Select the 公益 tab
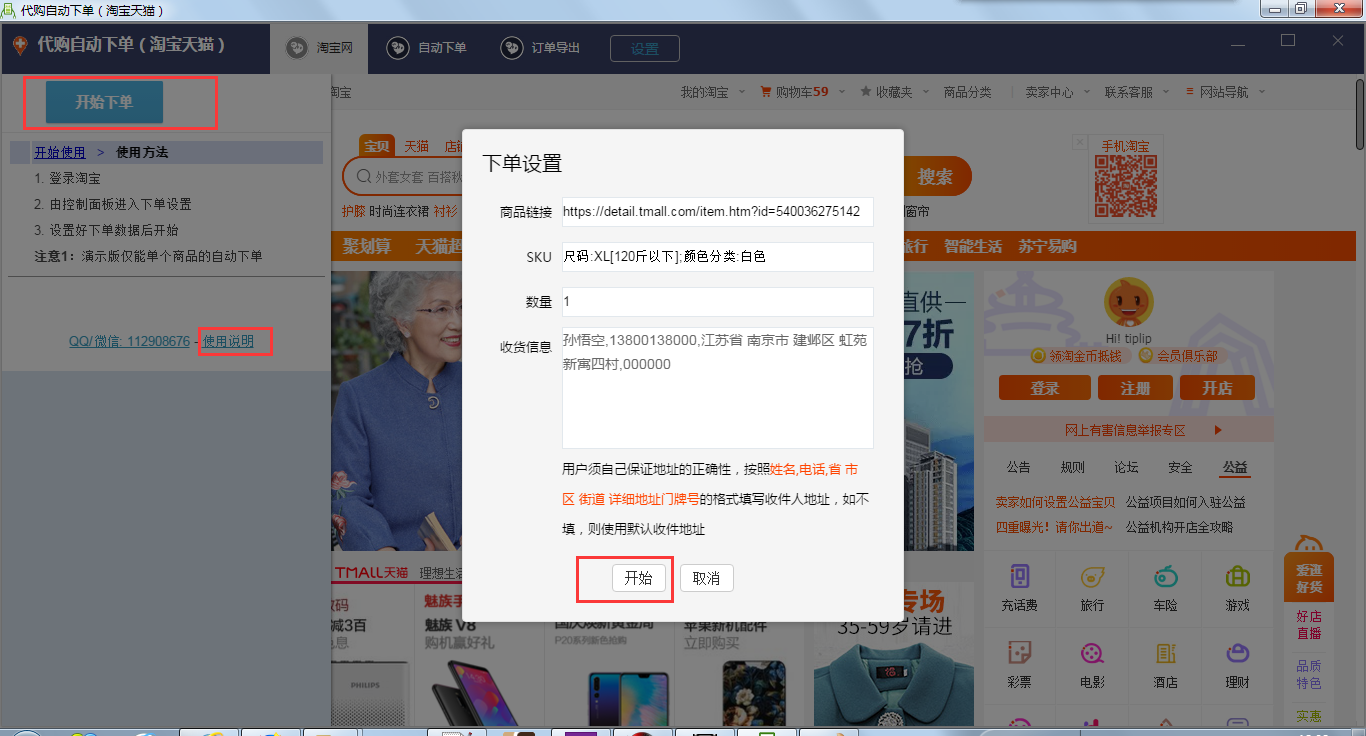The width and height of the screenshot is (1366, 736). tap(1234, 467)
